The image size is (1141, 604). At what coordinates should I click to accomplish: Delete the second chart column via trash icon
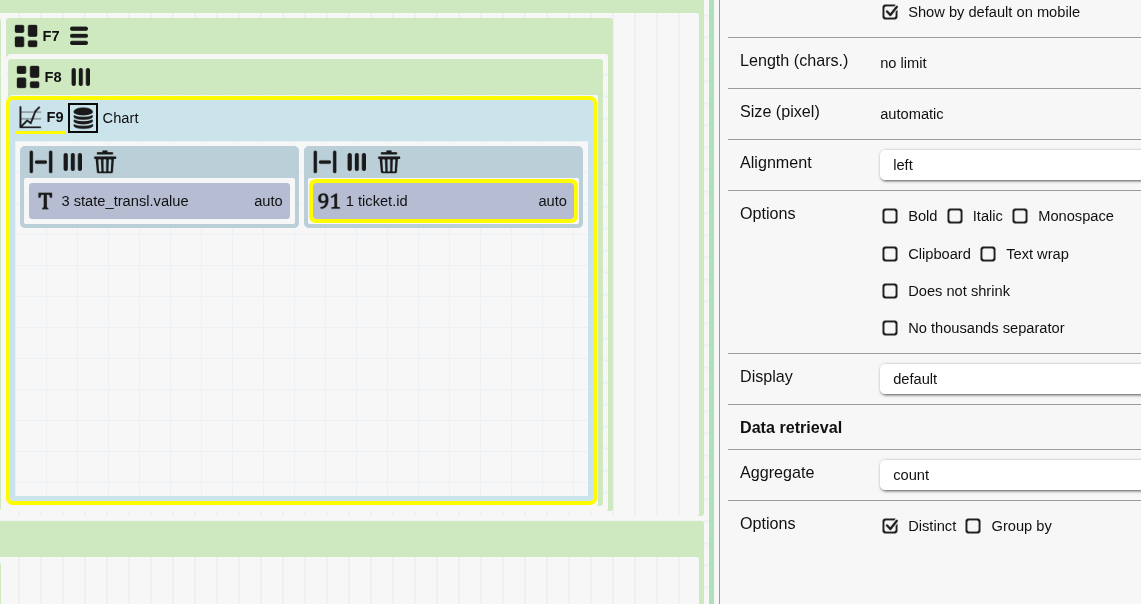pos(389,162)
